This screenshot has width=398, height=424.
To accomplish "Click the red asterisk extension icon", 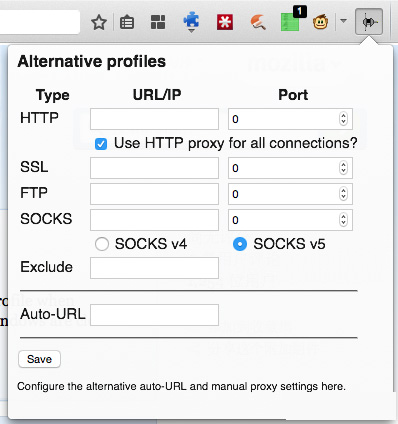I will tap(225, 22).
